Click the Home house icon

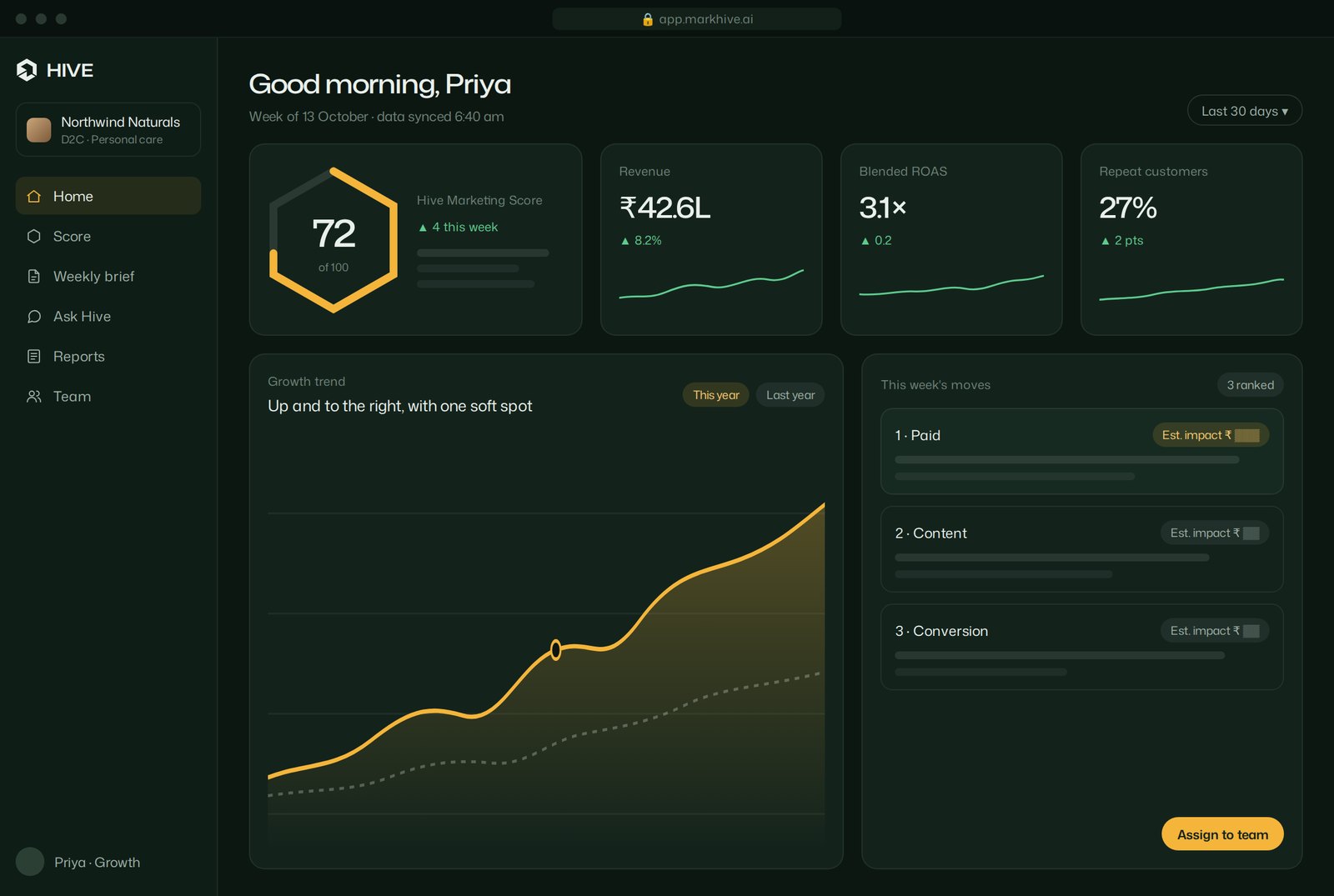point(34,196)
